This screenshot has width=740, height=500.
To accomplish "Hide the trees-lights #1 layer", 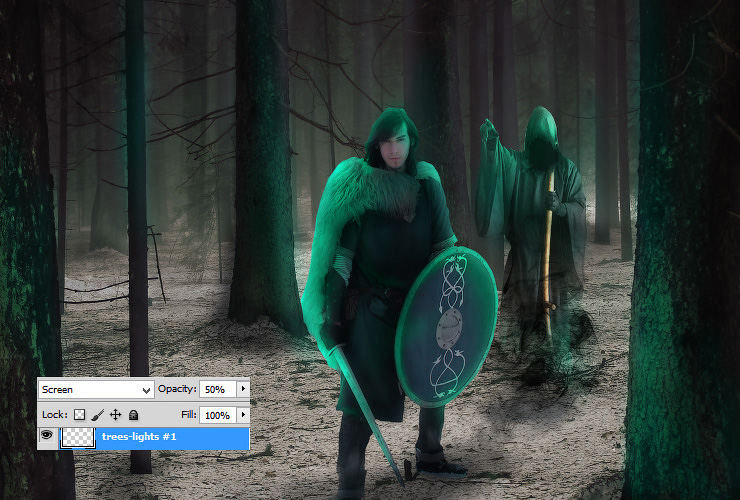I will [46, 435].
